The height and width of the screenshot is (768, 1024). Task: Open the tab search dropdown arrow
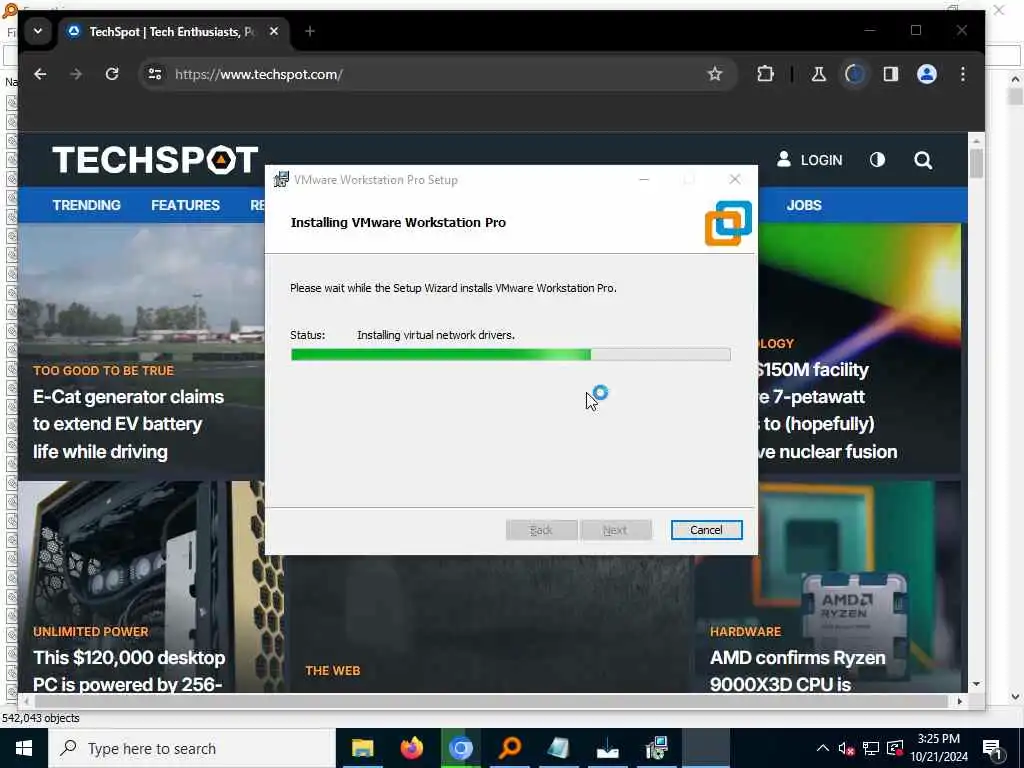38,31
